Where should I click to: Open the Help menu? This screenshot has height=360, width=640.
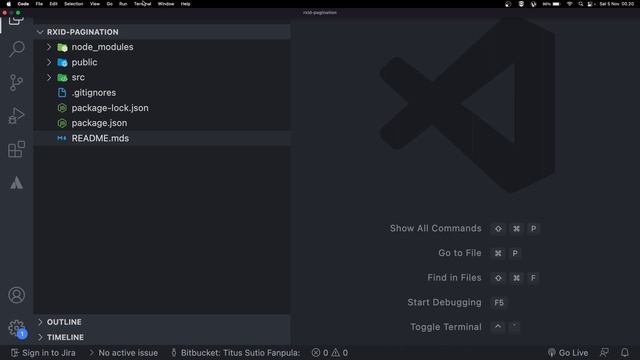tap(185, 4)
